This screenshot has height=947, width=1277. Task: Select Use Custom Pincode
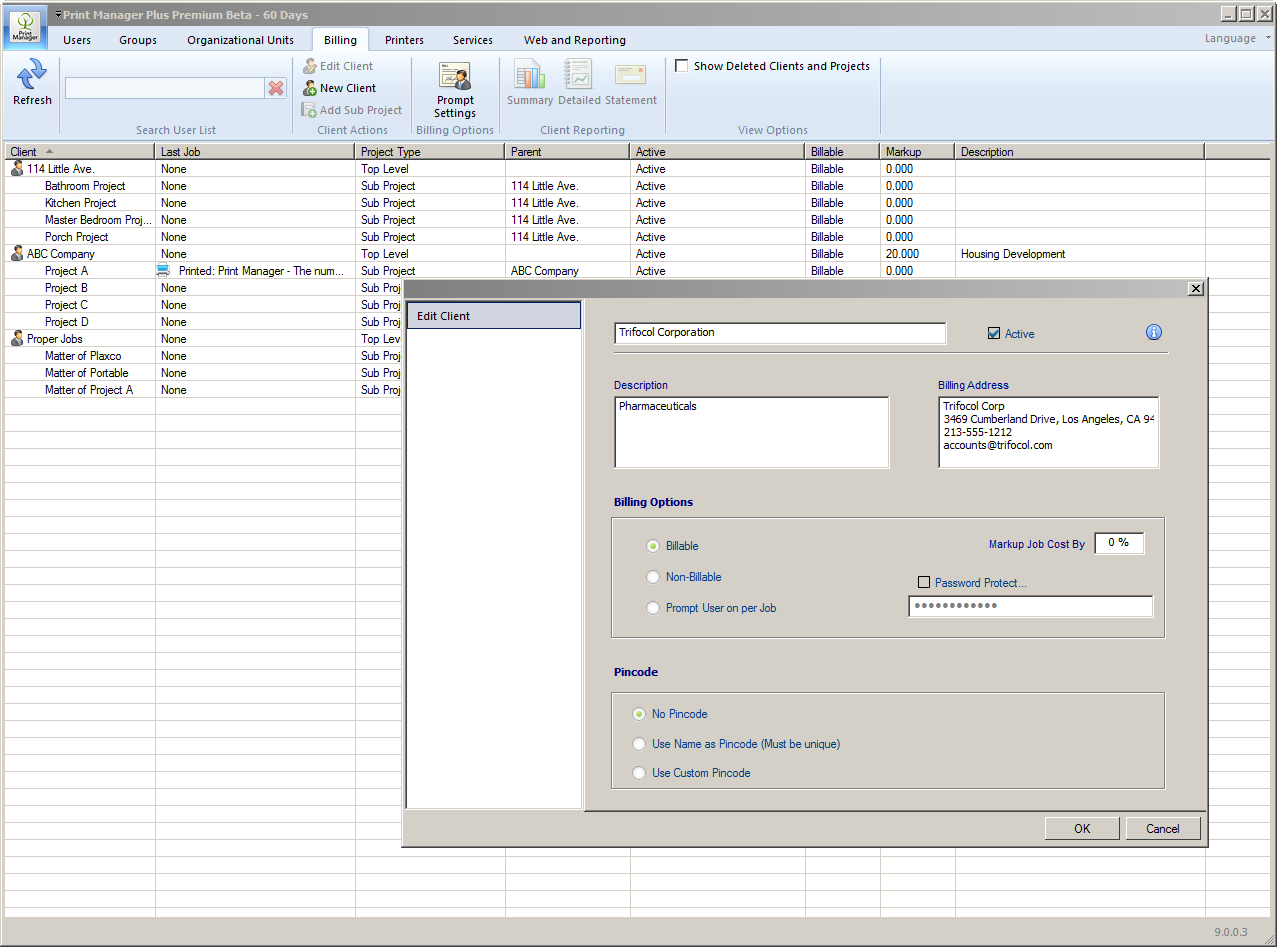point(639,773)
